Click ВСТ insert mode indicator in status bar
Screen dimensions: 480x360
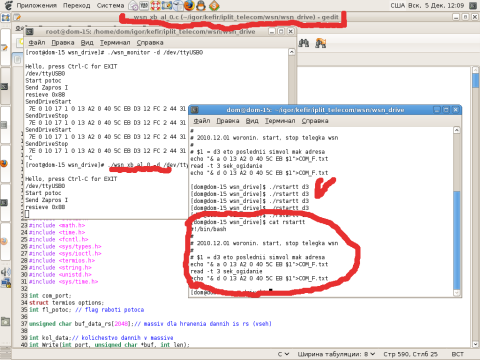[457, 354]
